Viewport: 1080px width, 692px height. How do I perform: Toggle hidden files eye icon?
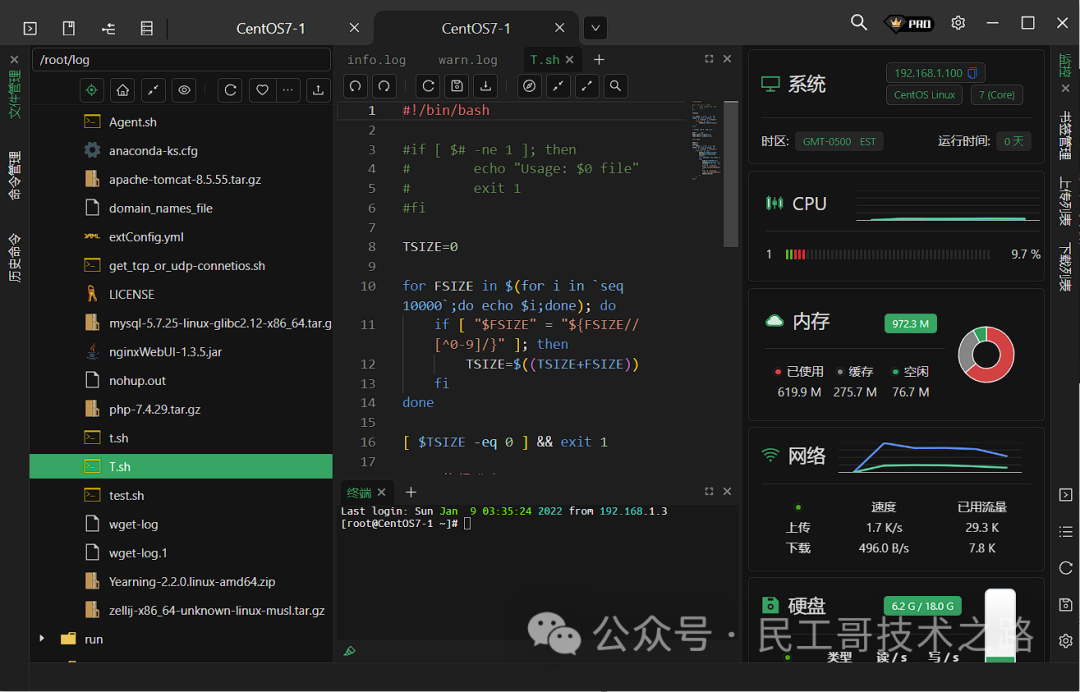click(x=184, y=90)
